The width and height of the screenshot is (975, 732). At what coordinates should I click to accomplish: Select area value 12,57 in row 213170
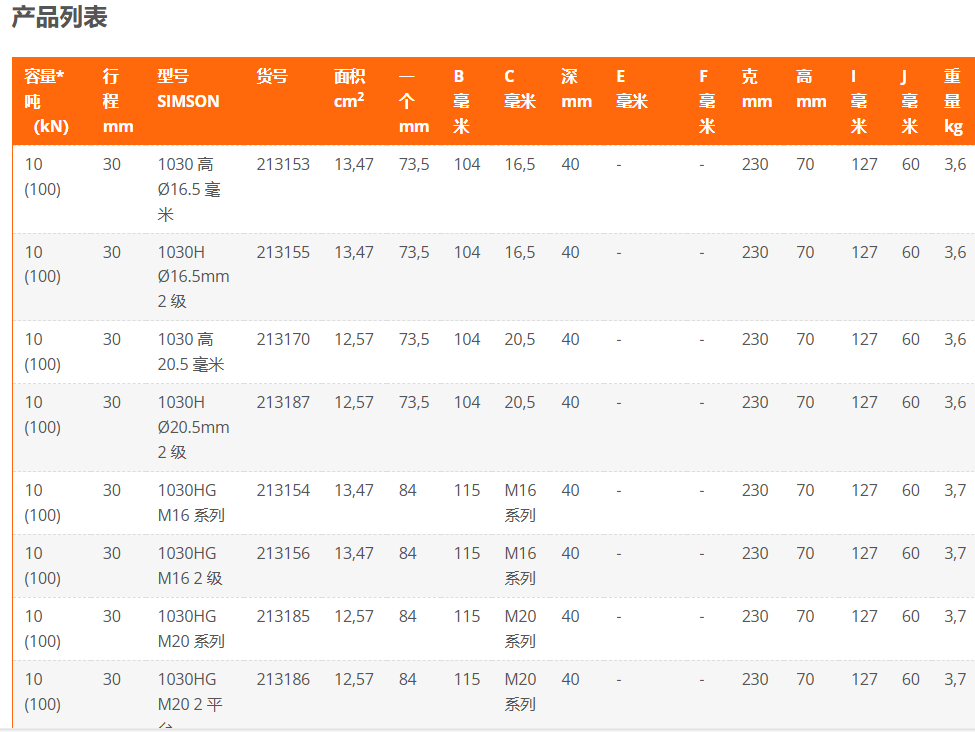[x=354, y=339]
